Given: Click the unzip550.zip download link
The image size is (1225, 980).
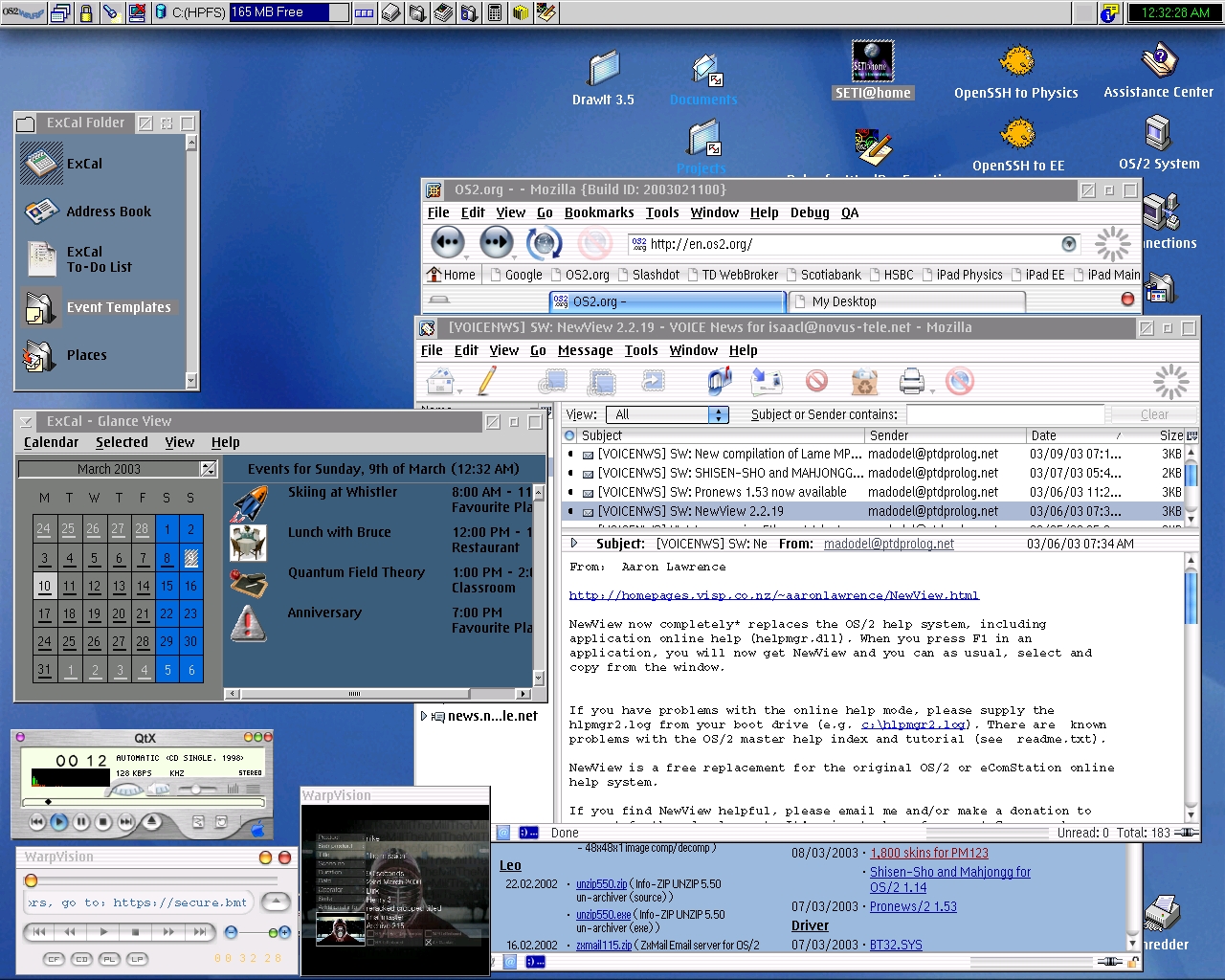Looking at the screenshot, I should (602, 884).
